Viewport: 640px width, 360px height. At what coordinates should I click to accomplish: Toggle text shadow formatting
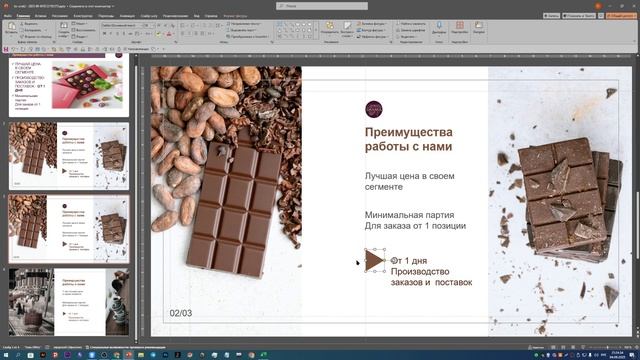click(124, 33)
